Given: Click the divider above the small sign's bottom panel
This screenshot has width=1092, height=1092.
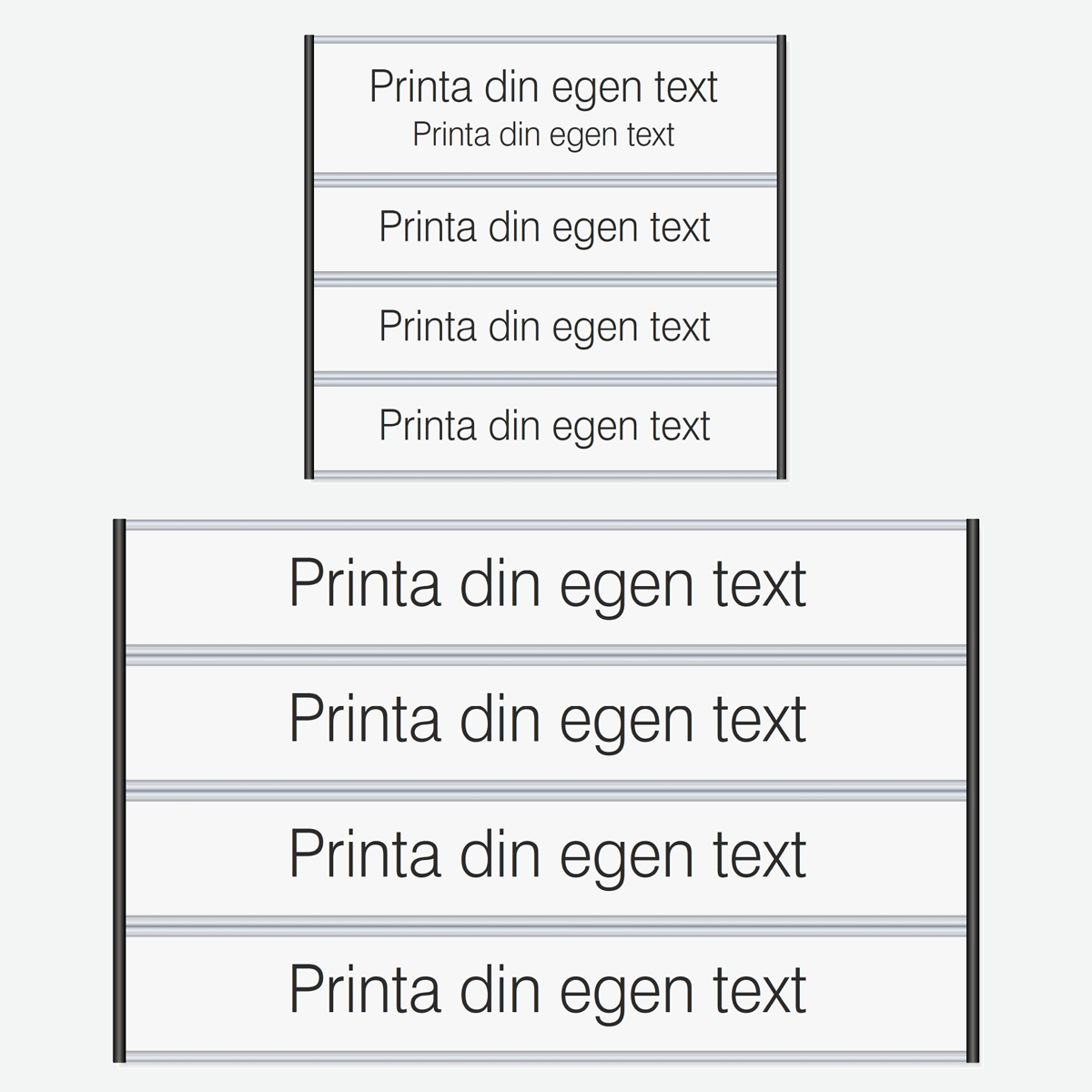Looking at the screenshot, I should click(544, 379).
